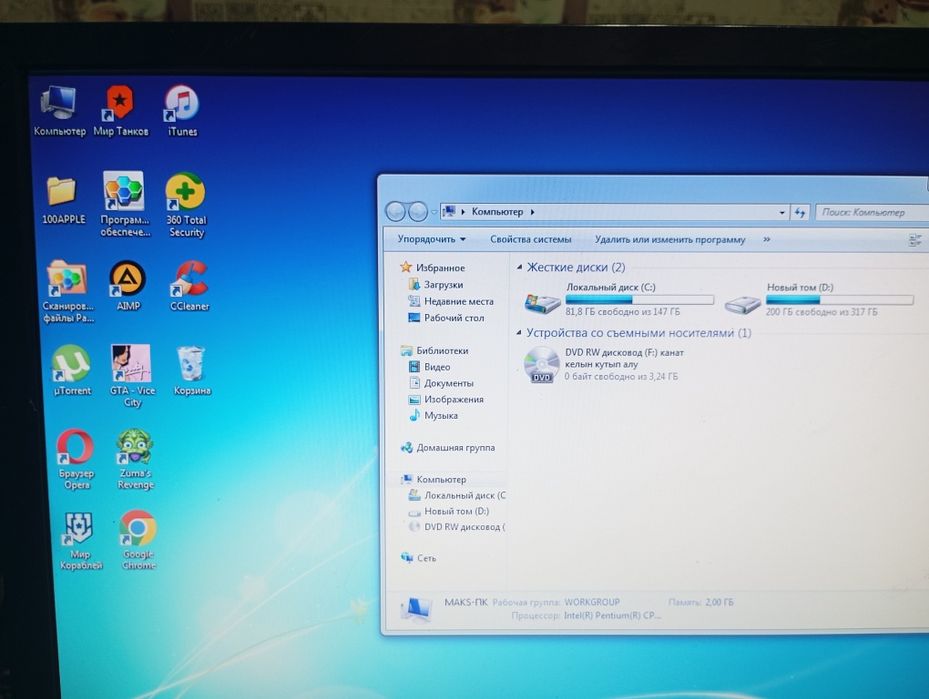Select Локальный диск (C:) drive icon
Image resolution: width=929 pixels, height=699 pixels.
point(542,304)
